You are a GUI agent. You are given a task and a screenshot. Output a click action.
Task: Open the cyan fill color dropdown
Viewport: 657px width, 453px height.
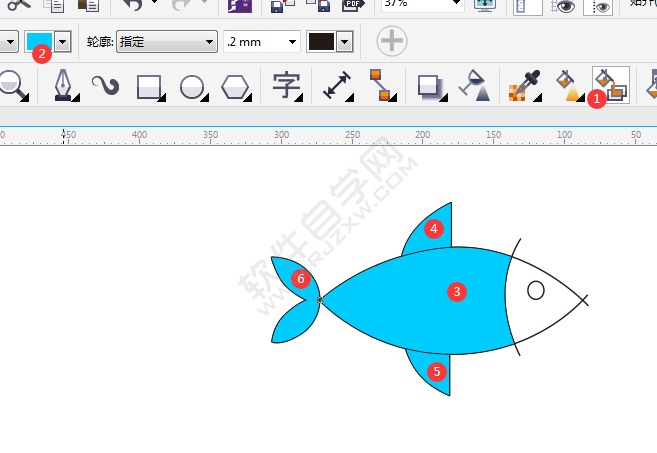(x=63, y=42)
